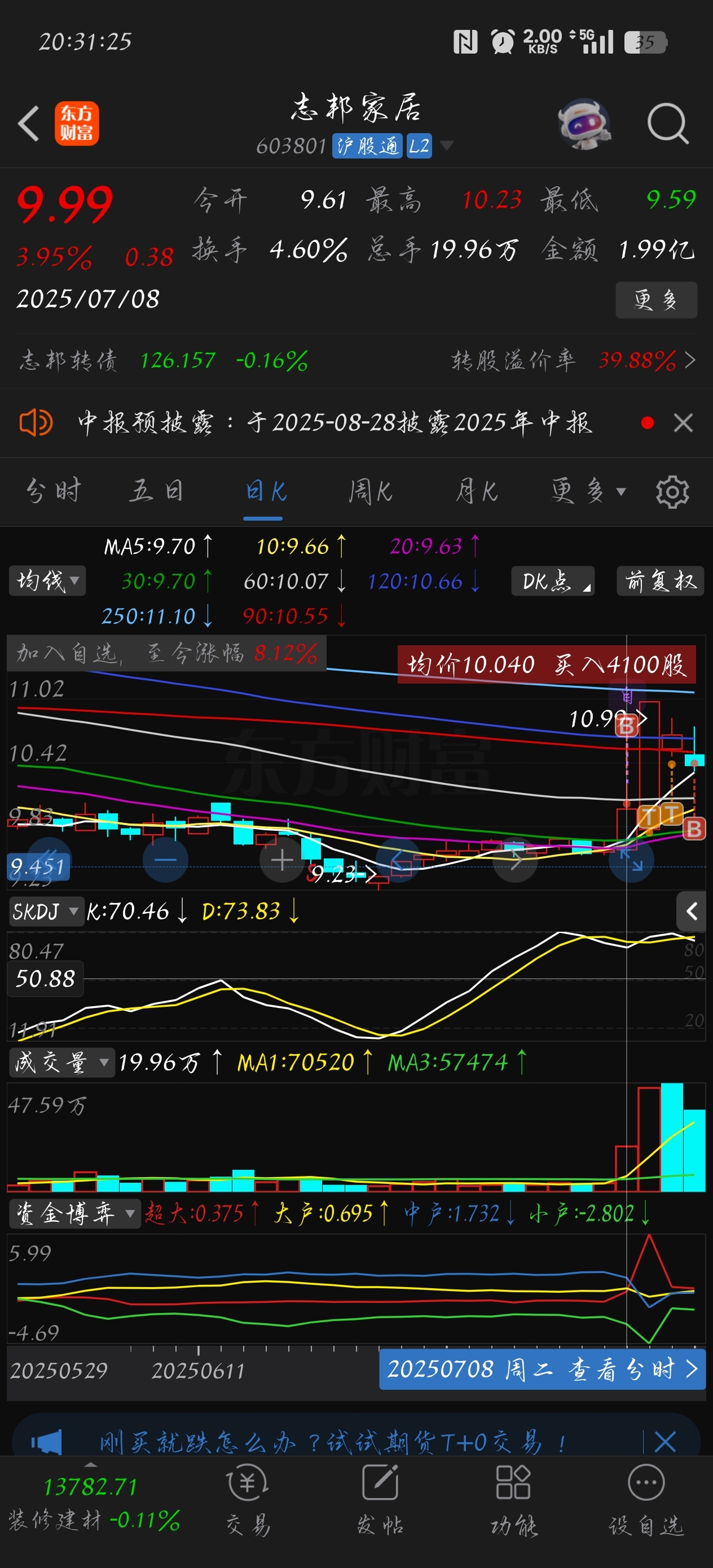Screen dimensions: 713x1568
Task: Tap 中报预披露 announcement text
Action: (335, 422)
